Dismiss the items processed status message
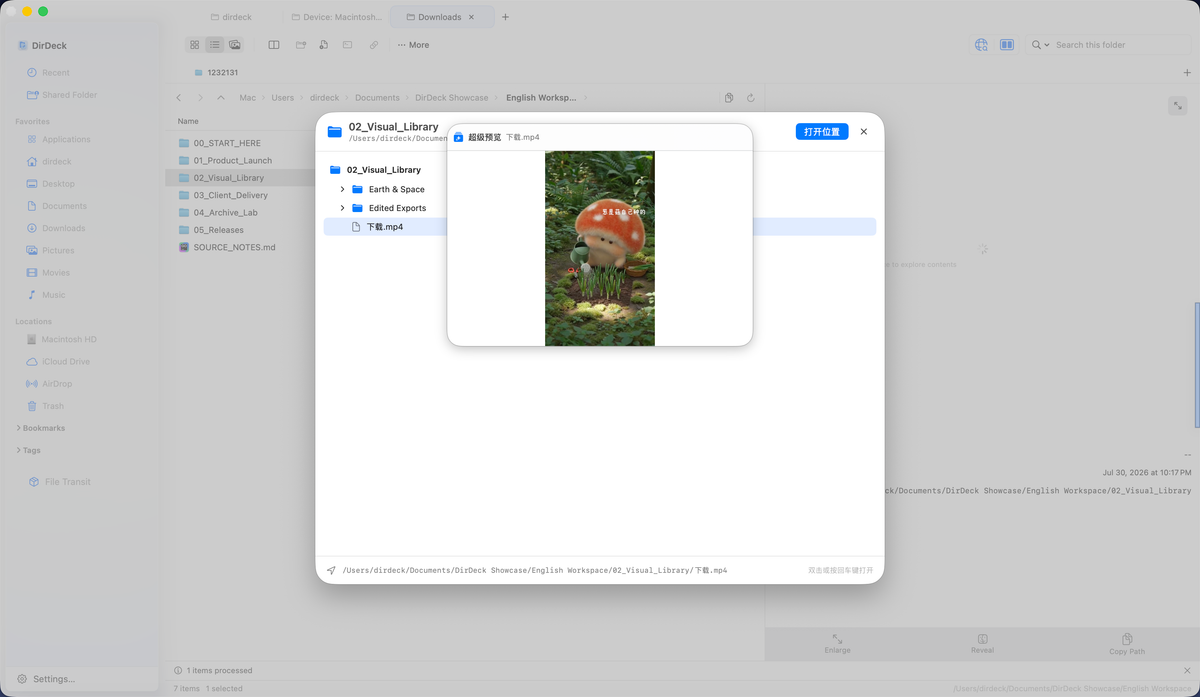The image size is (1200, 697). click(1188, 671)
